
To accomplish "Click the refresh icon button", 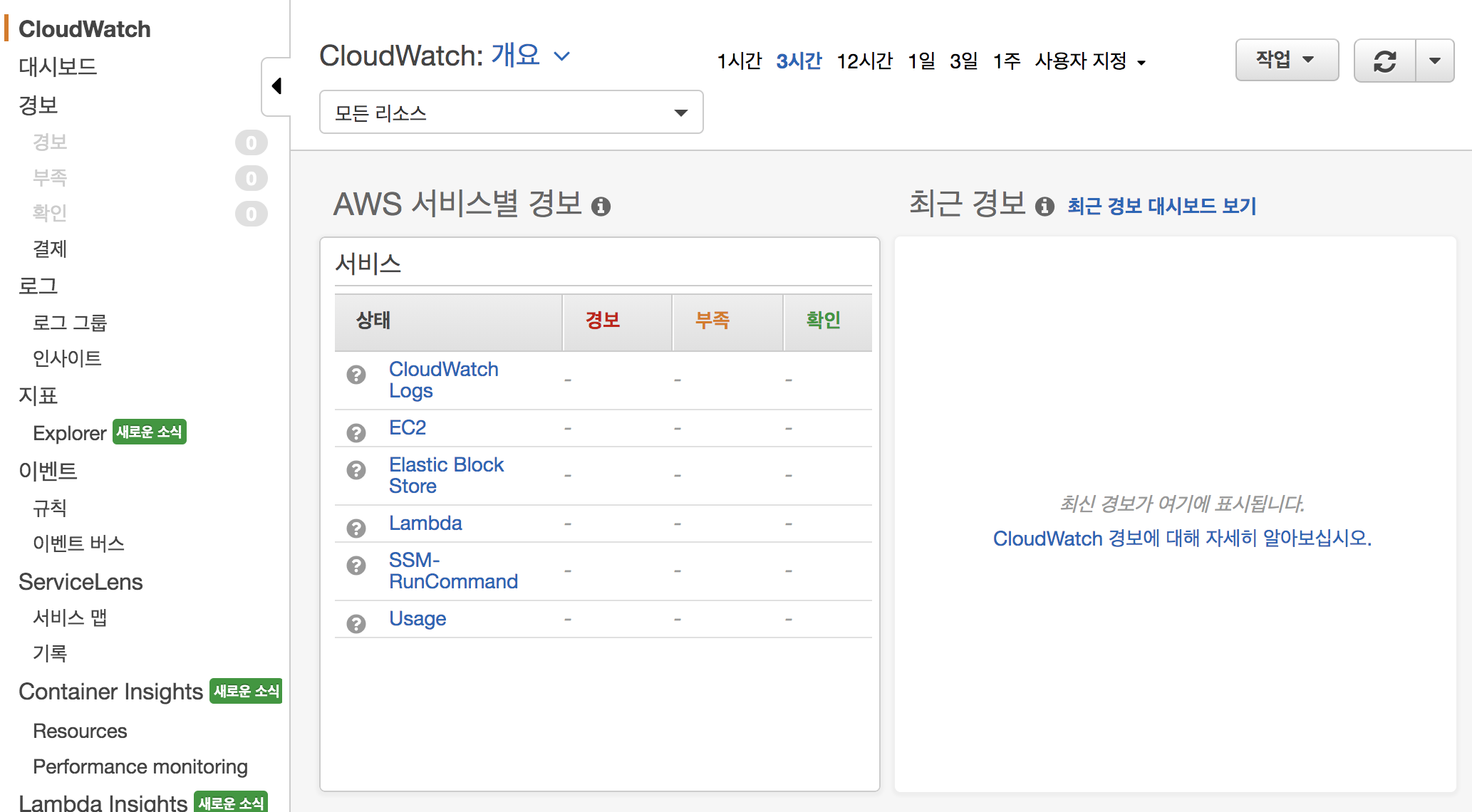I will tap(1384, 61).
